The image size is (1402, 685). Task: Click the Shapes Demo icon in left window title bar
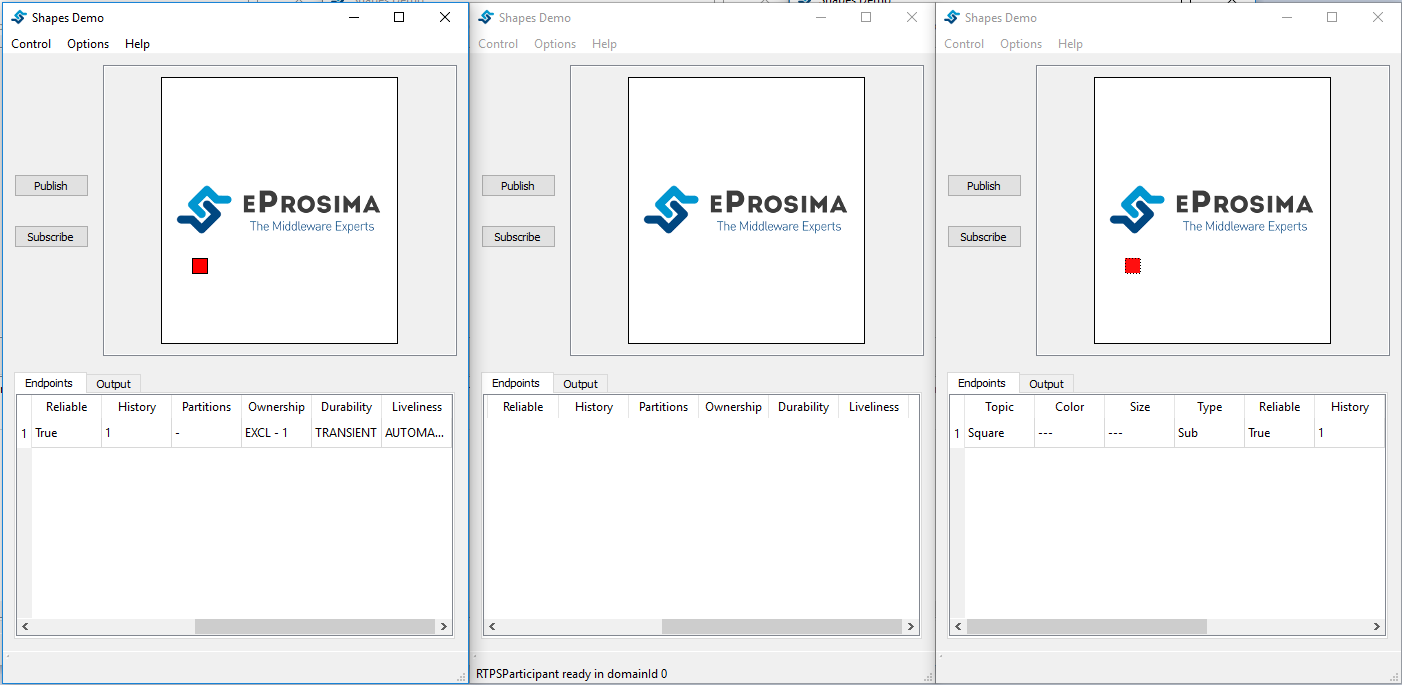pos(18,17)
